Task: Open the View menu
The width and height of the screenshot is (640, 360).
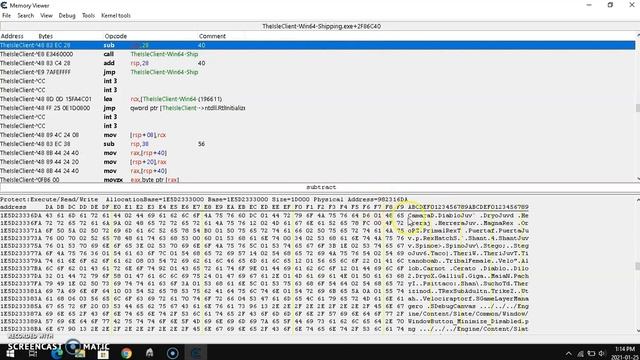Action: coord(46,16)
